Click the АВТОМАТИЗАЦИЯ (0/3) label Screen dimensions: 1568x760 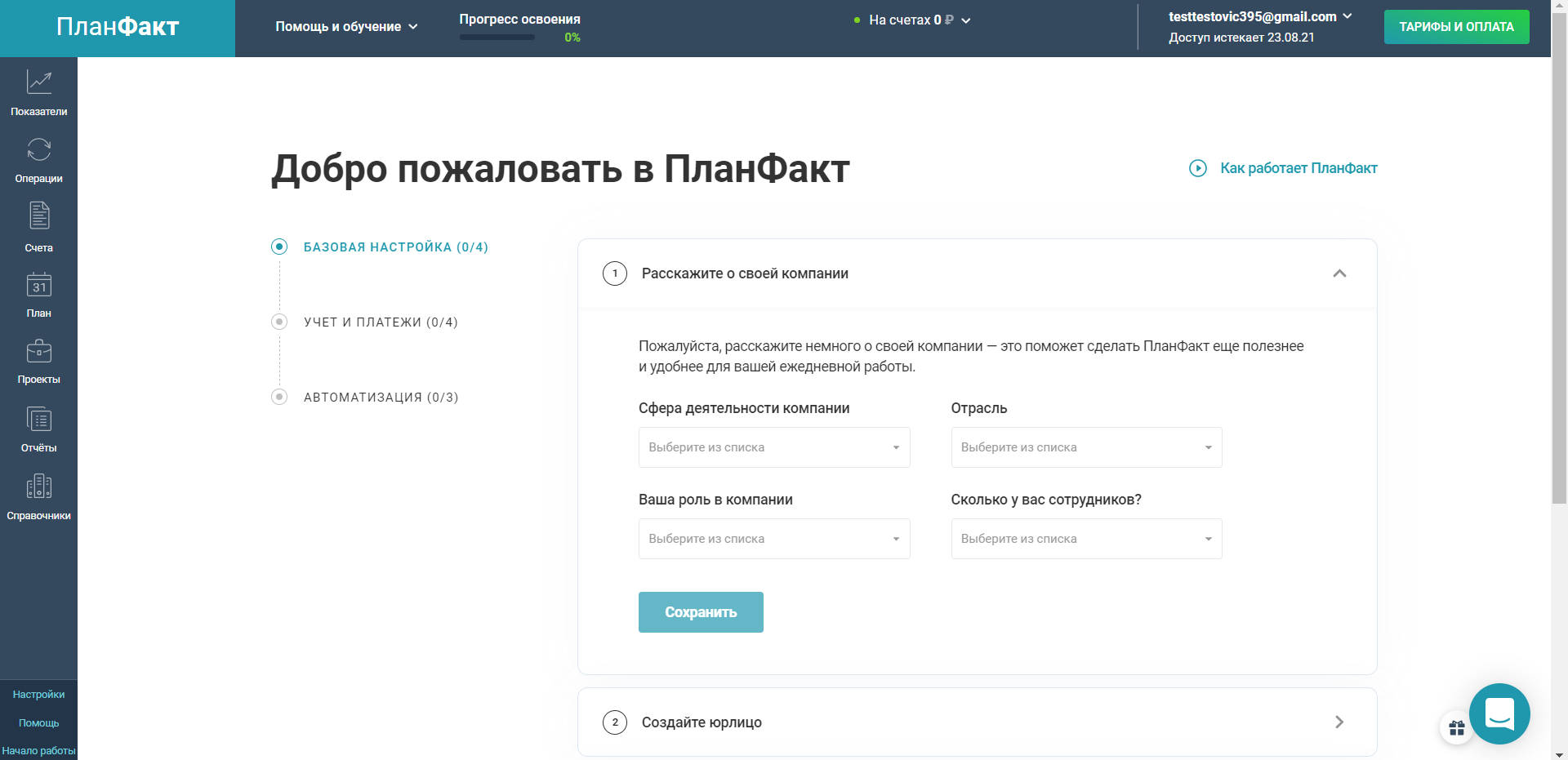381,398
